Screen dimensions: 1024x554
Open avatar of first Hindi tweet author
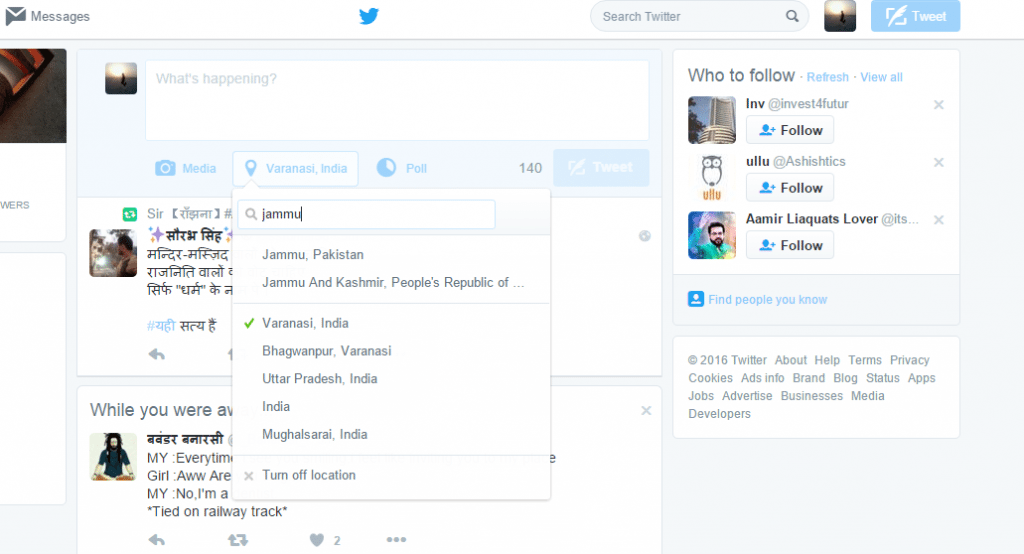[114, 253]
